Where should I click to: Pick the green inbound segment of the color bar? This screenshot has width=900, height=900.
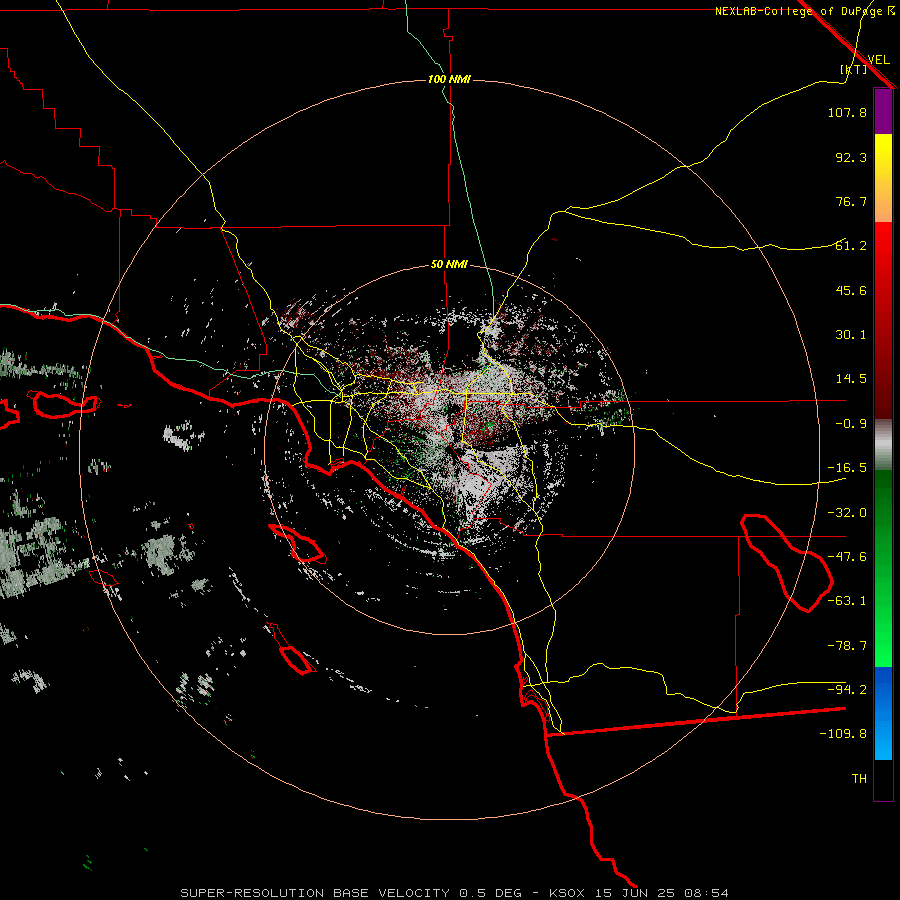(x=883, y=568)
